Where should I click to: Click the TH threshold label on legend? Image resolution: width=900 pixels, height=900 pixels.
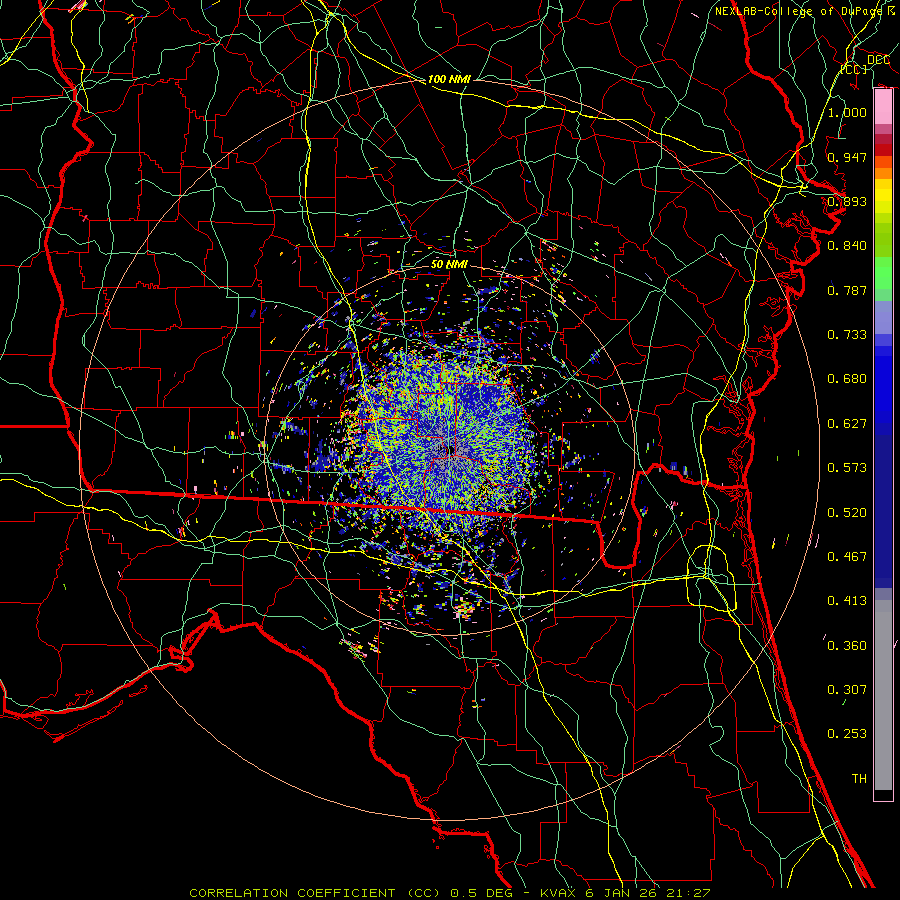(859, 779)
